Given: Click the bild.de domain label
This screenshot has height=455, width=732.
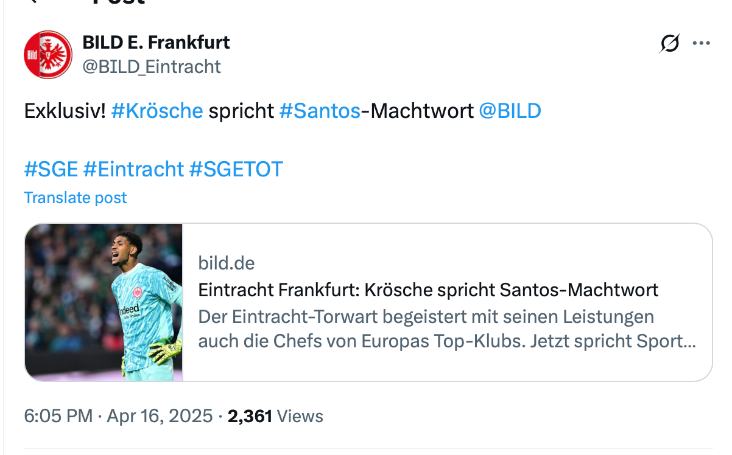Looking at the screenshot, I should point(227,263).
